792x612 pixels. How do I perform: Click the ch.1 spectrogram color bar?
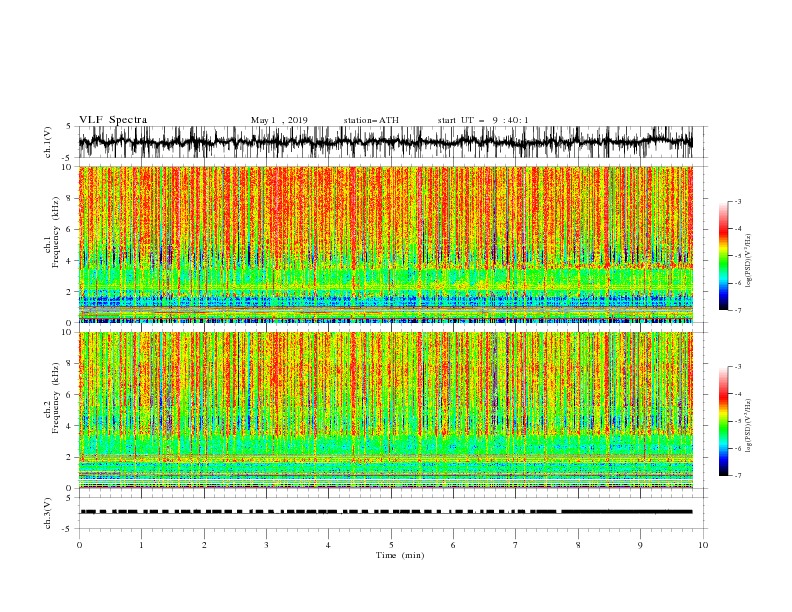pyautogui.click(x=723, y=255)
